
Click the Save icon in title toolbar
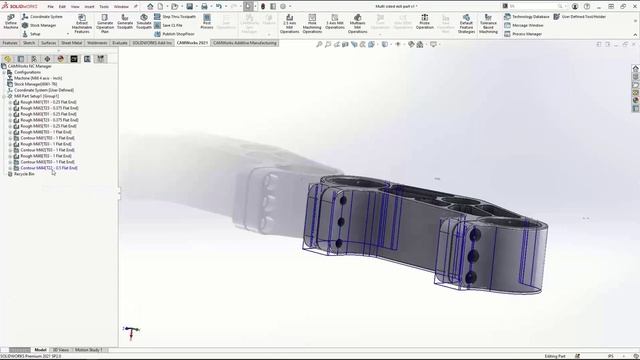click(x=189, y=6)
